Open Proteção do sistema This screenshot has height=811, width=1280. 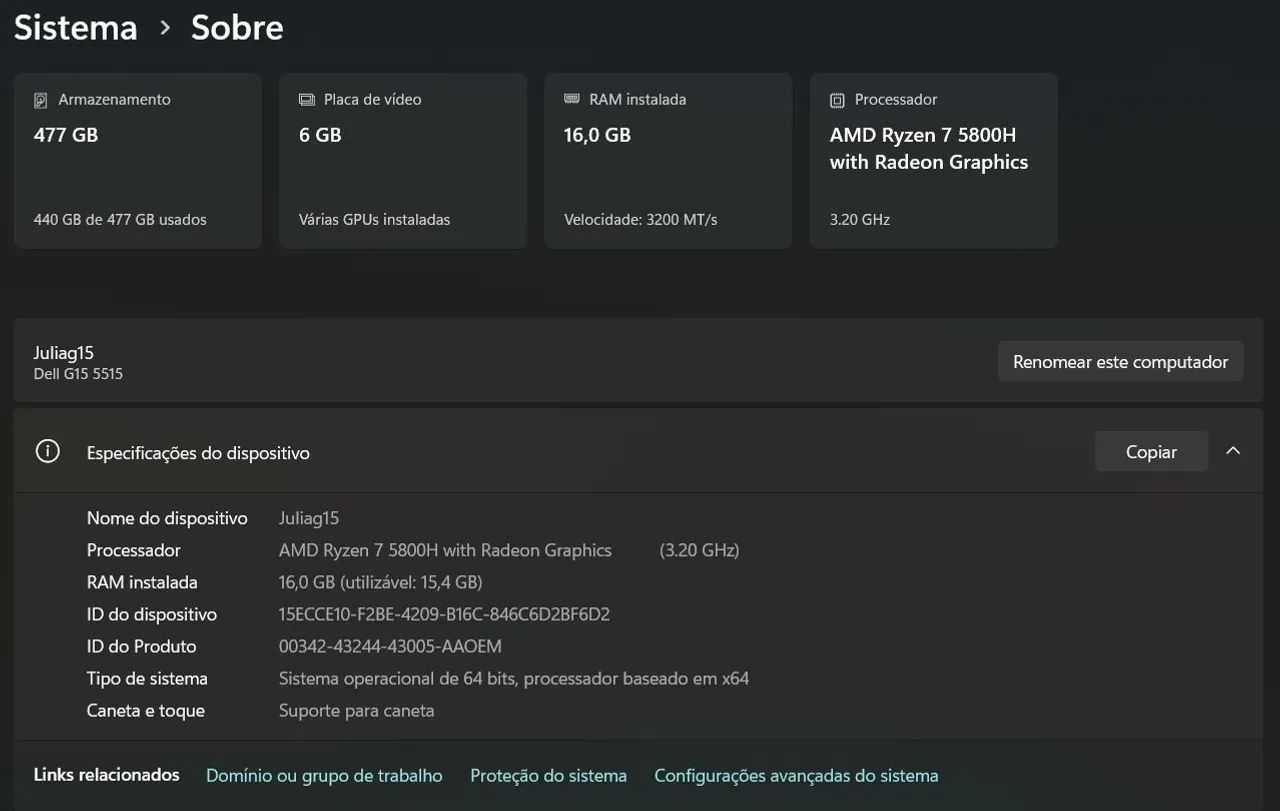548,775
